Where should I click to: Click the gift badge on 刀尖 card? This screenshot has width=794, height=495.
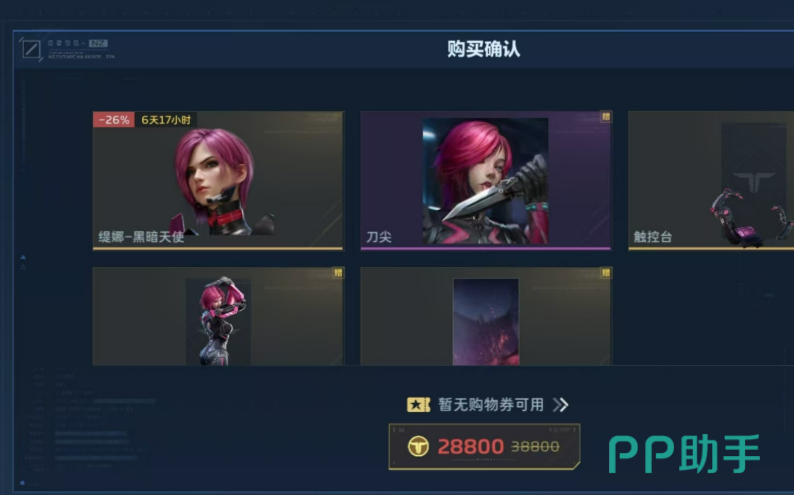(606, 117)
